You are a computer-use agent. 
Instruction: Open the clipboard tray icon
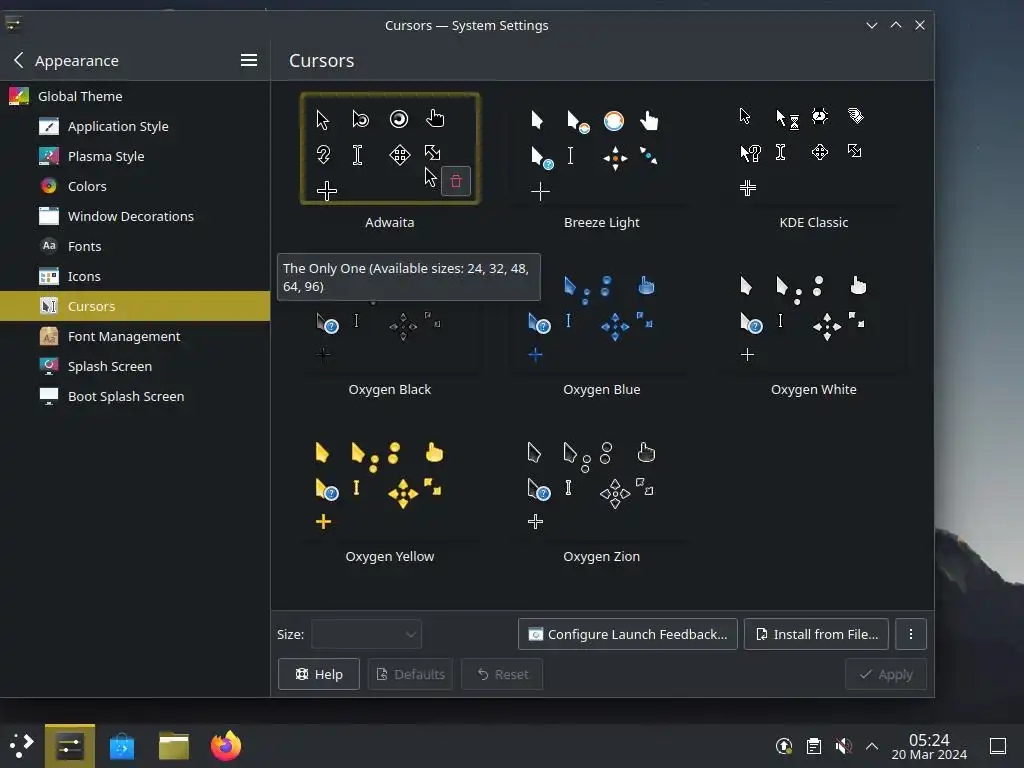814,746
